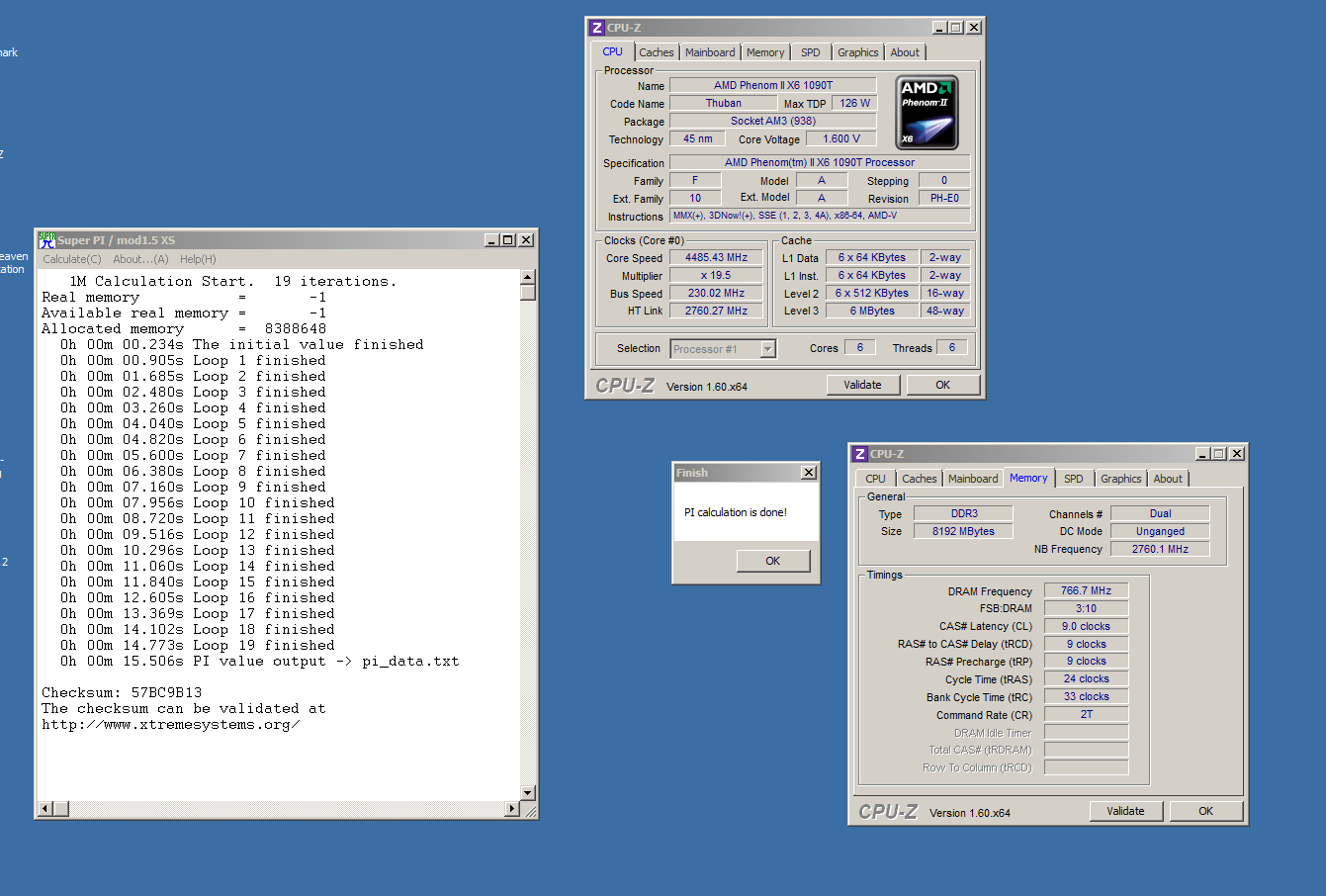
Task: Click the Memory CPU-Z window title icon
Action: click(x=859, y=454)
